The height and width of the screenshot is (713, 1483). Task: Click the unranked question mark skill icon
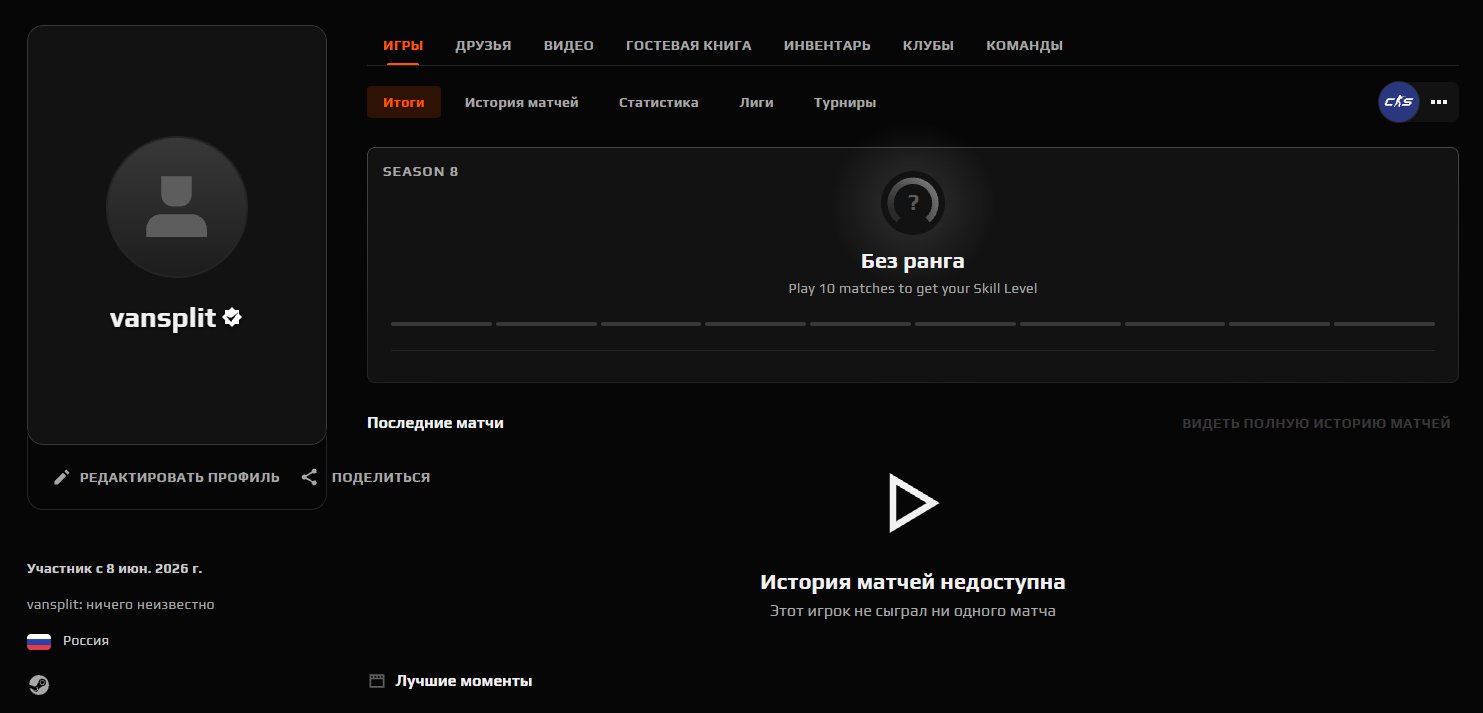(x=912, y=203)
